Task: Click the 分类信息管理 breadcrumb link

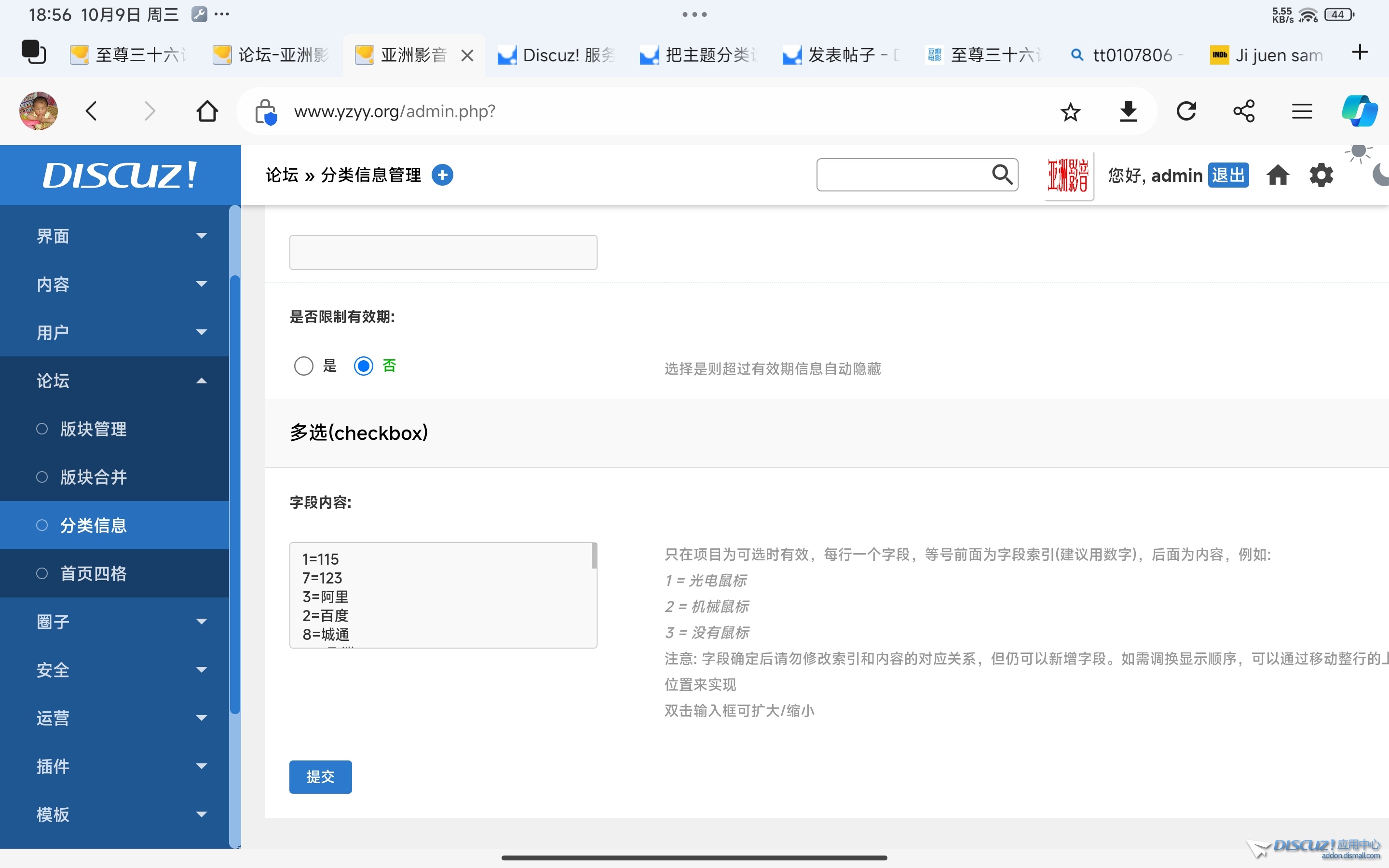Action: (371, 175)
